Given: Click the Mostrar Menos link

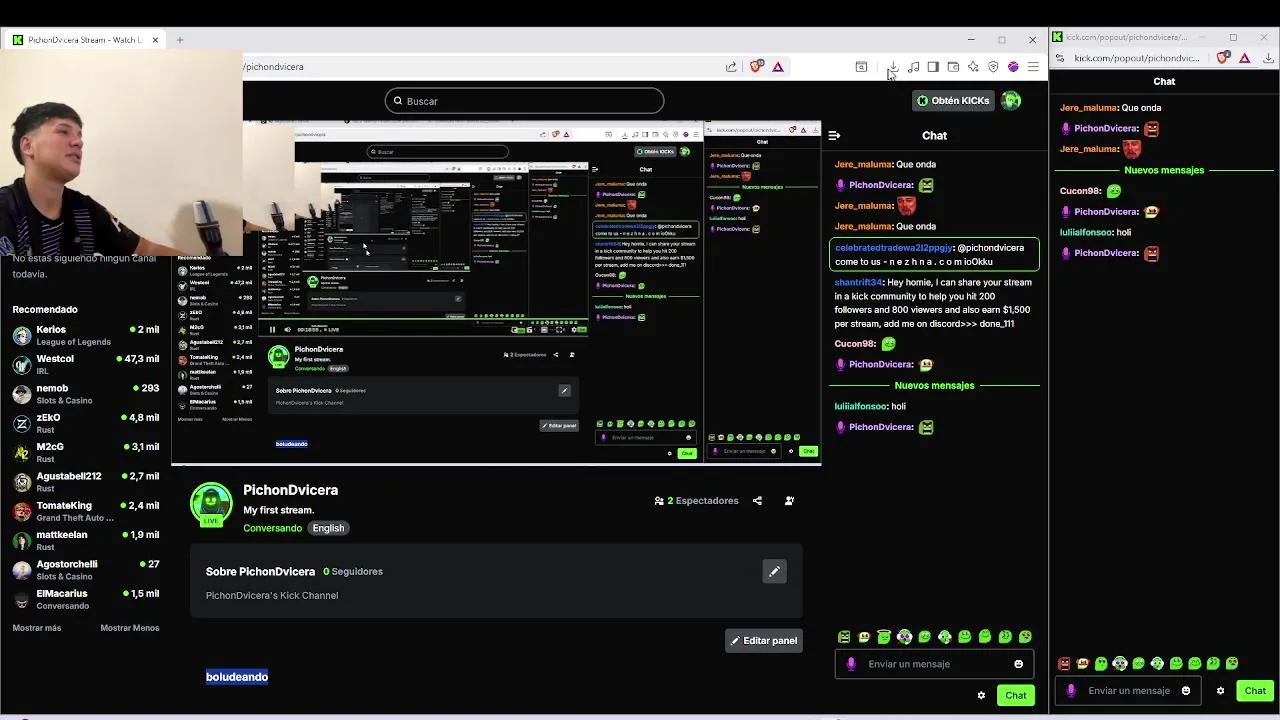Looking at the screenshot, I should point(129,628).
